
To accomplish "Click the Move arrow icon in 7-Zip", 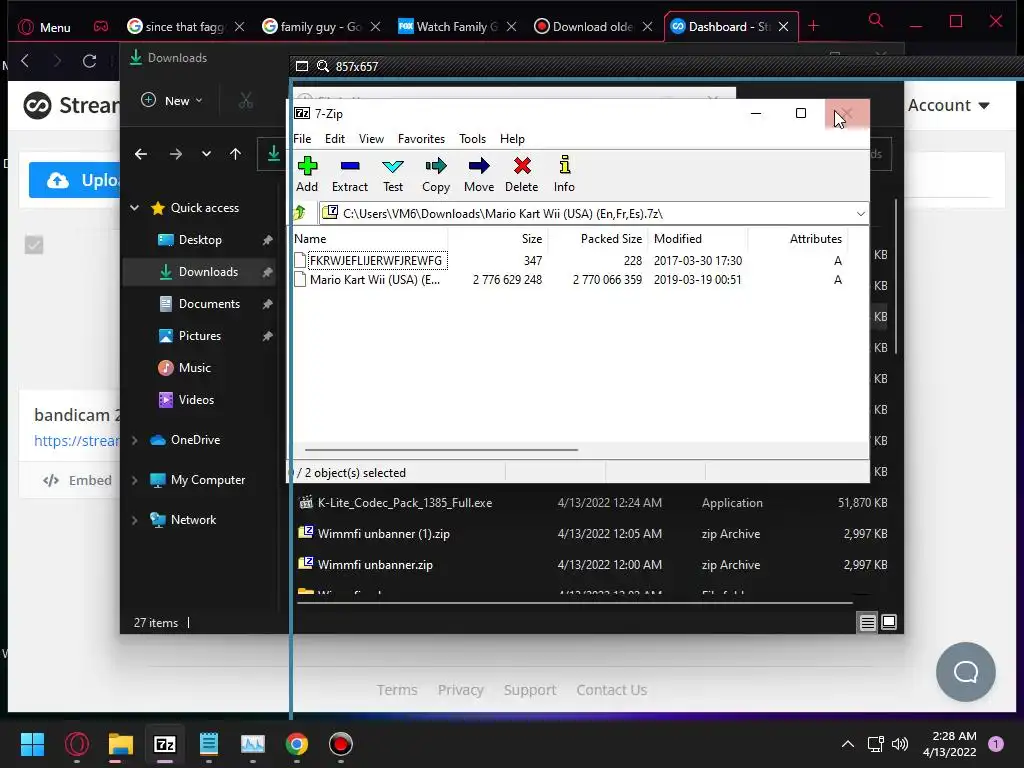I will pyautogui.click(x=479, y=166).
